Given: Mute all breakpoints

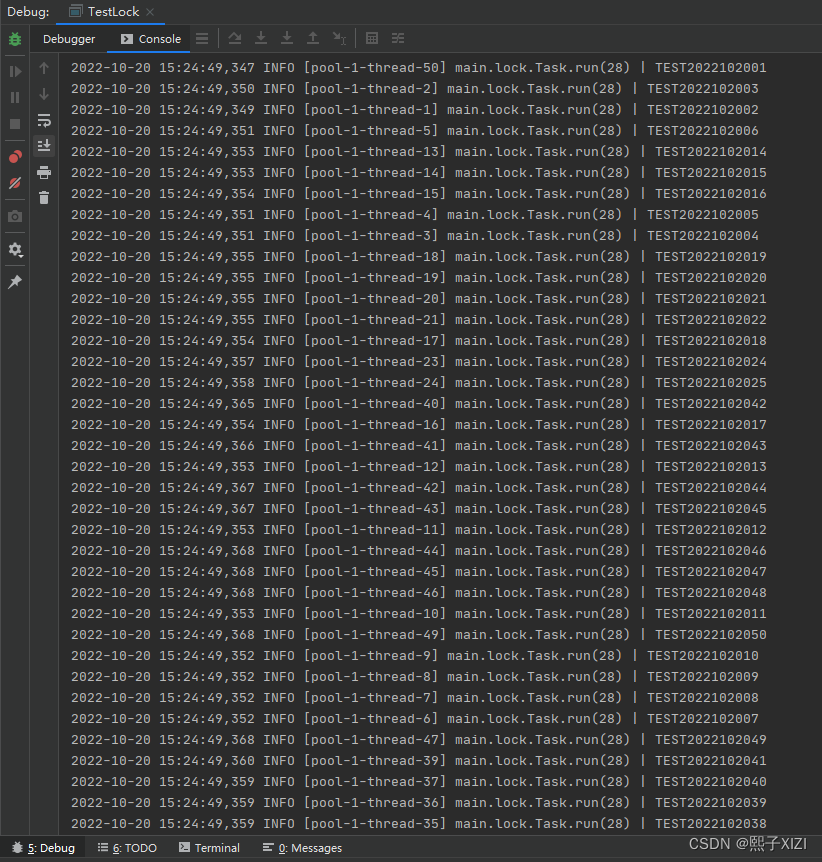Looking at the screenshot, I should point(15,183).
